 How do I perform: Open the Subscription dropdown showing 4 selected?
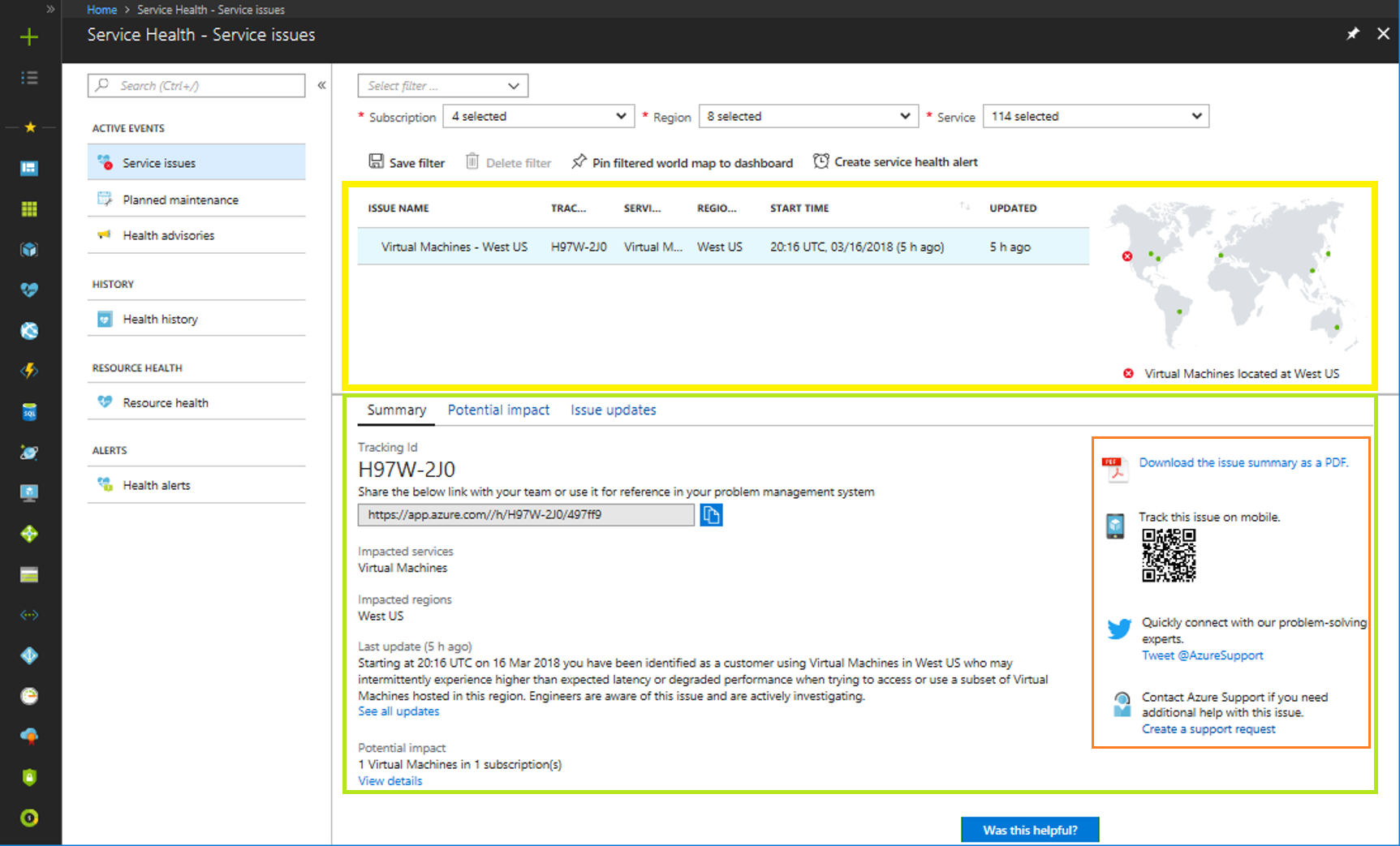(539, 116)
